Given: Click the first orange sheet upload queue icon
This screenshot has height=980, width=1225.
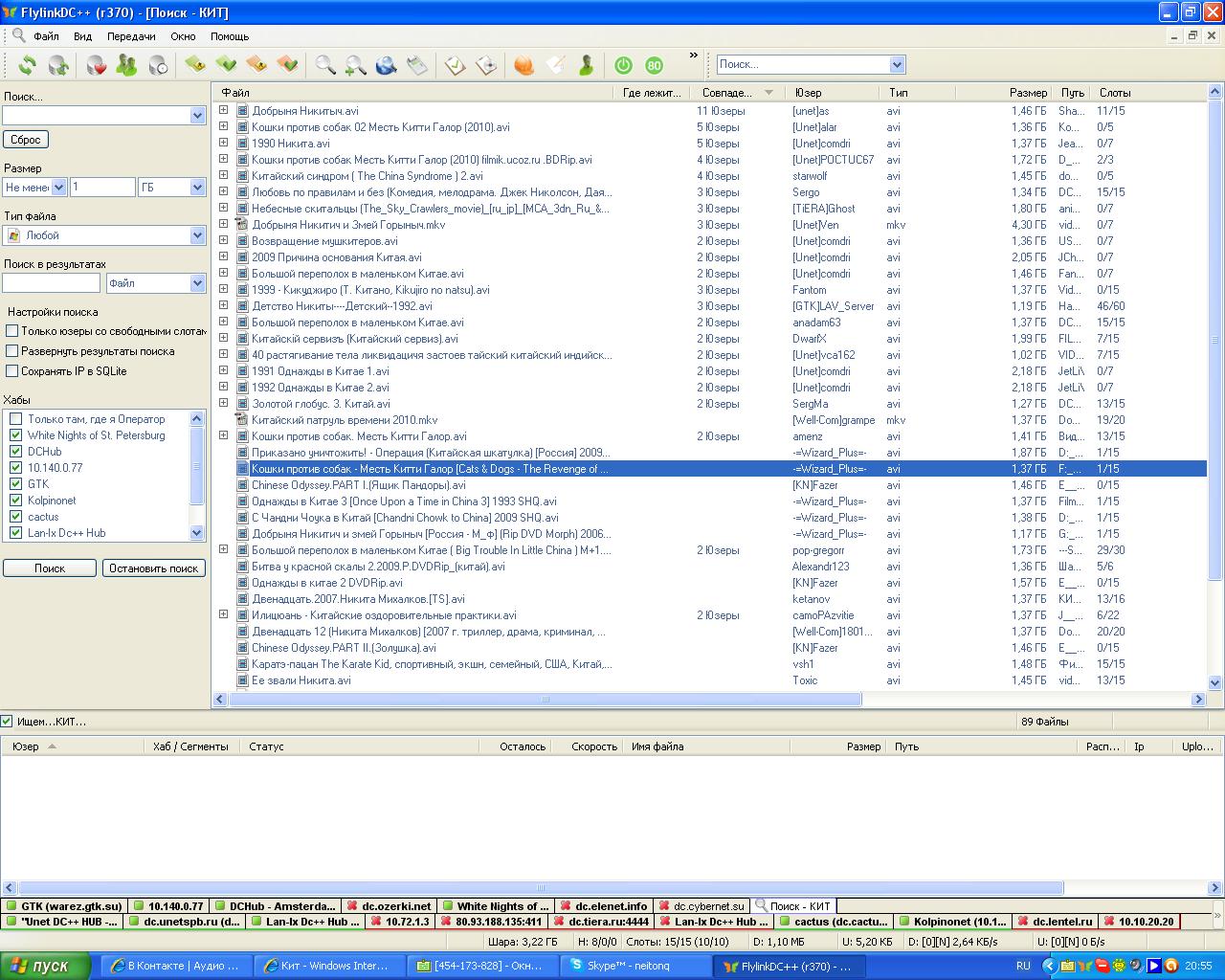Looking at the screenshot, I should click(x=256, y=65).
